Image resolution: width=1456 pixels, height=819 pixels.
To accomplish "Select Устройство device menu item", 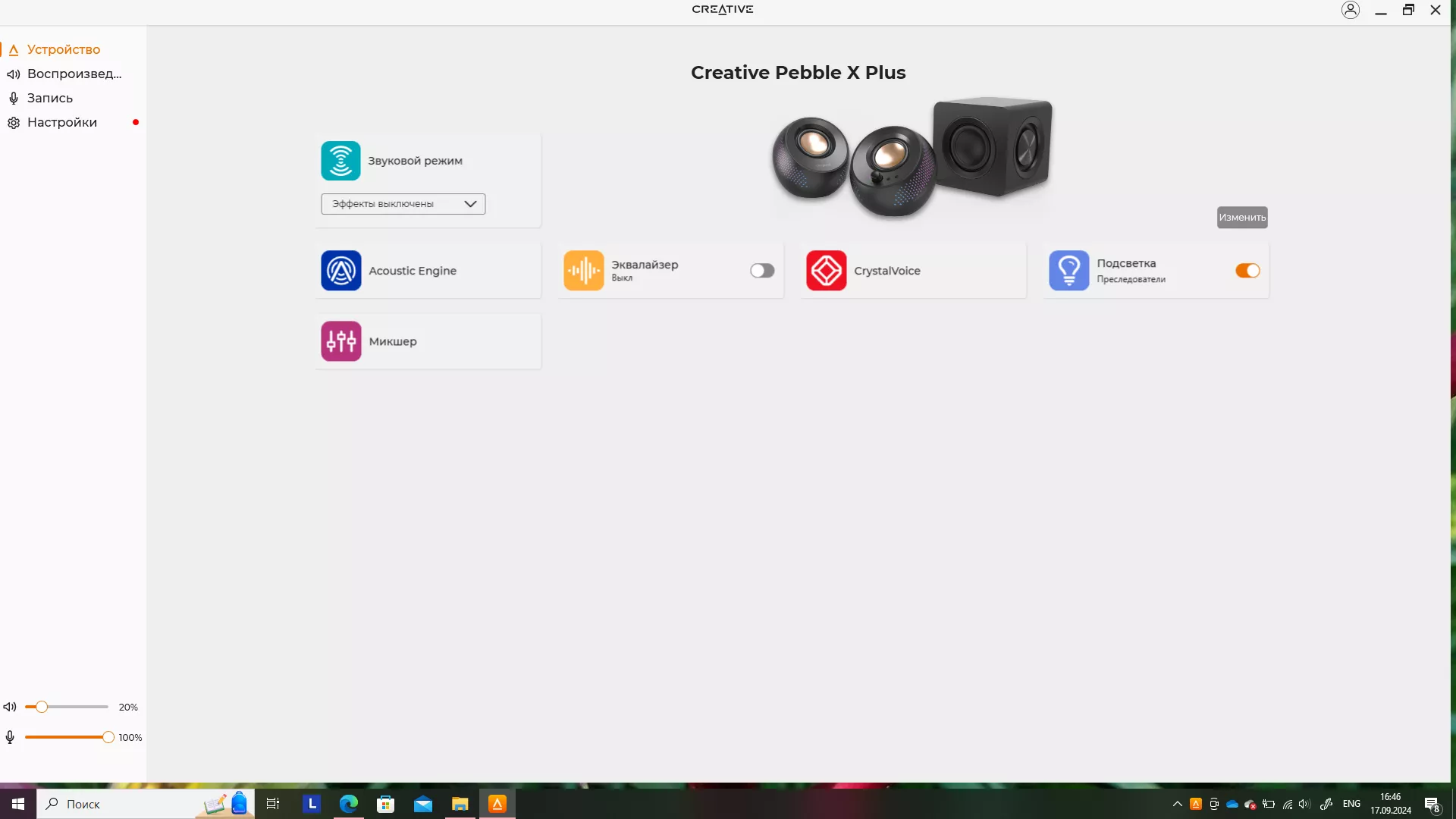I will click(x=64, y=49).
